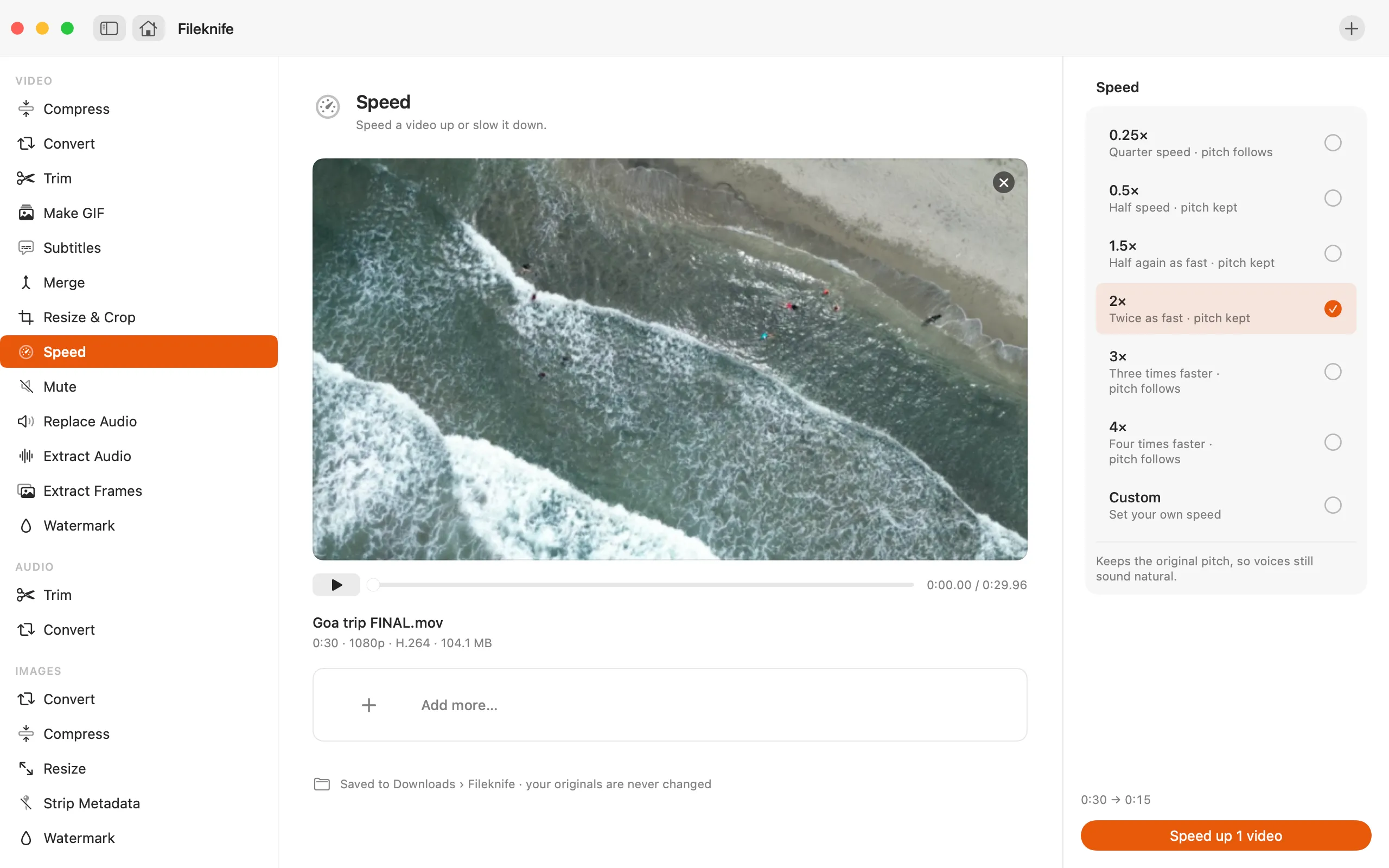Image resolution: width=1389 pixels, height=868 pixels.
Task: Open Images Convert in sidebar
Action: pos(139,699)
